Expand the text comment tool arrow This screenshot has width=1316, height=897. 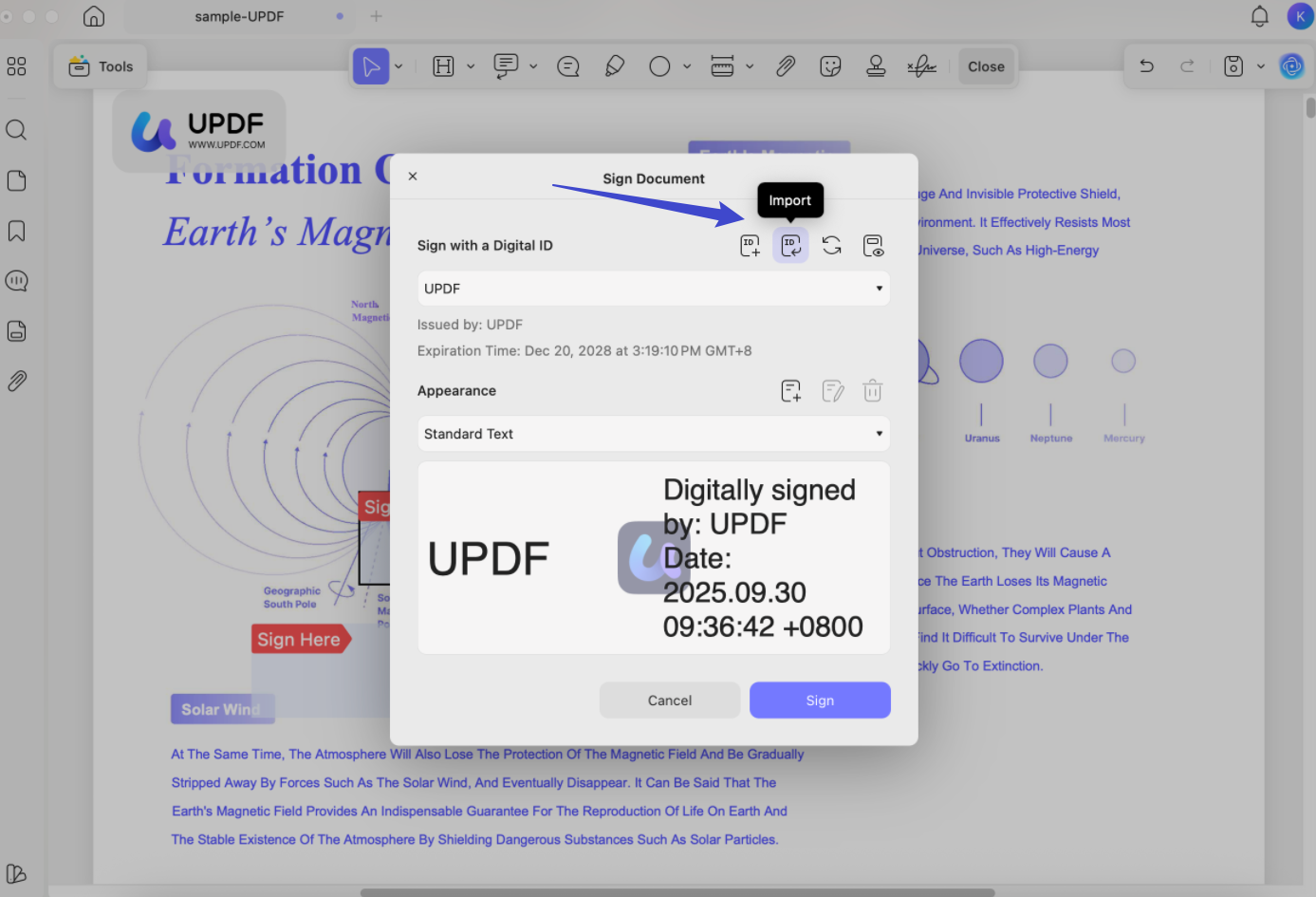point(533,66)
